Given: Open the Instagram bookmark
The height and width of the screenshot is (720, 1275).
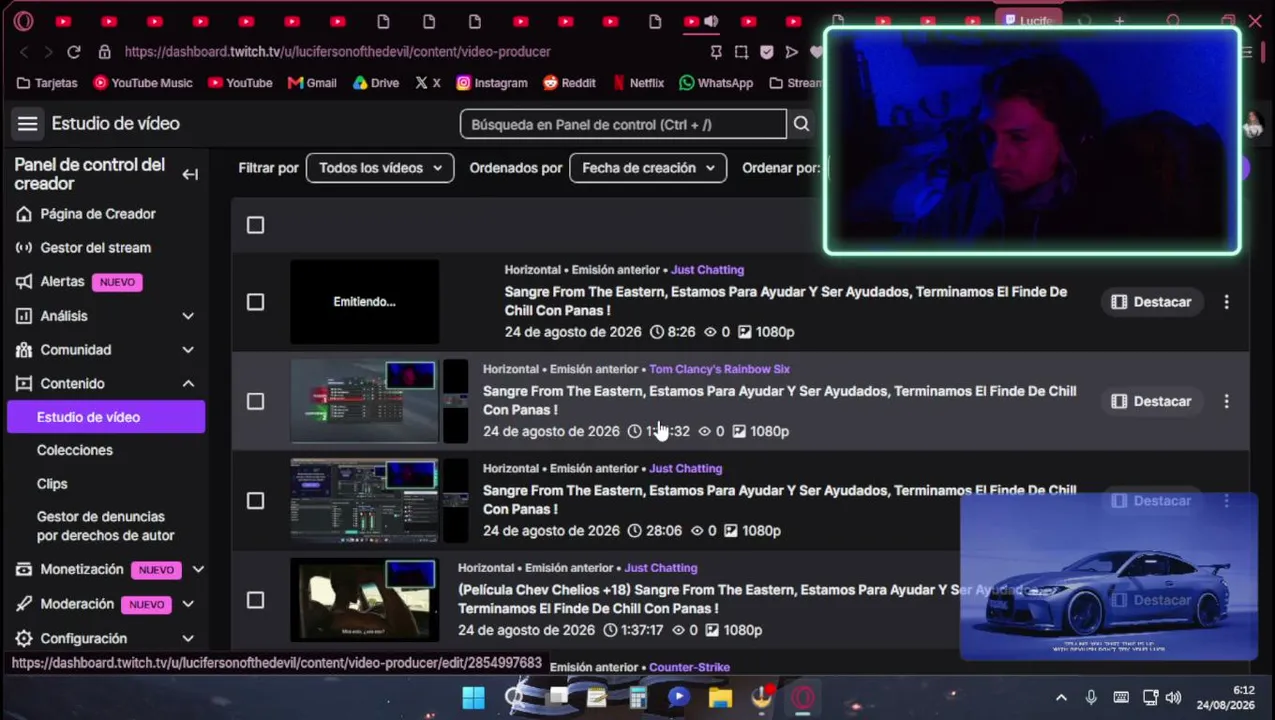Looking at the screenshot, I should 491,83.
